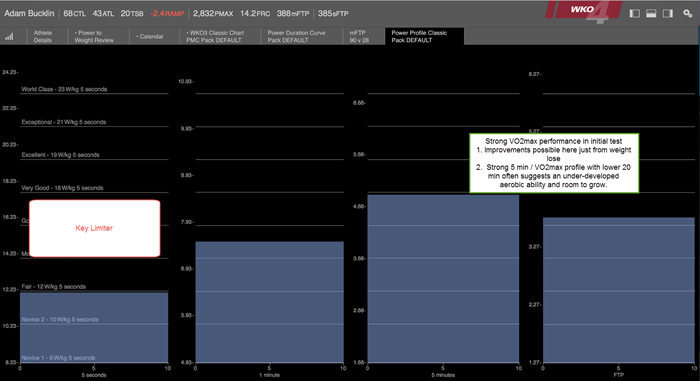Click the WKO4 logo
This screenshot has width=700, height=381.
[583, 12]
